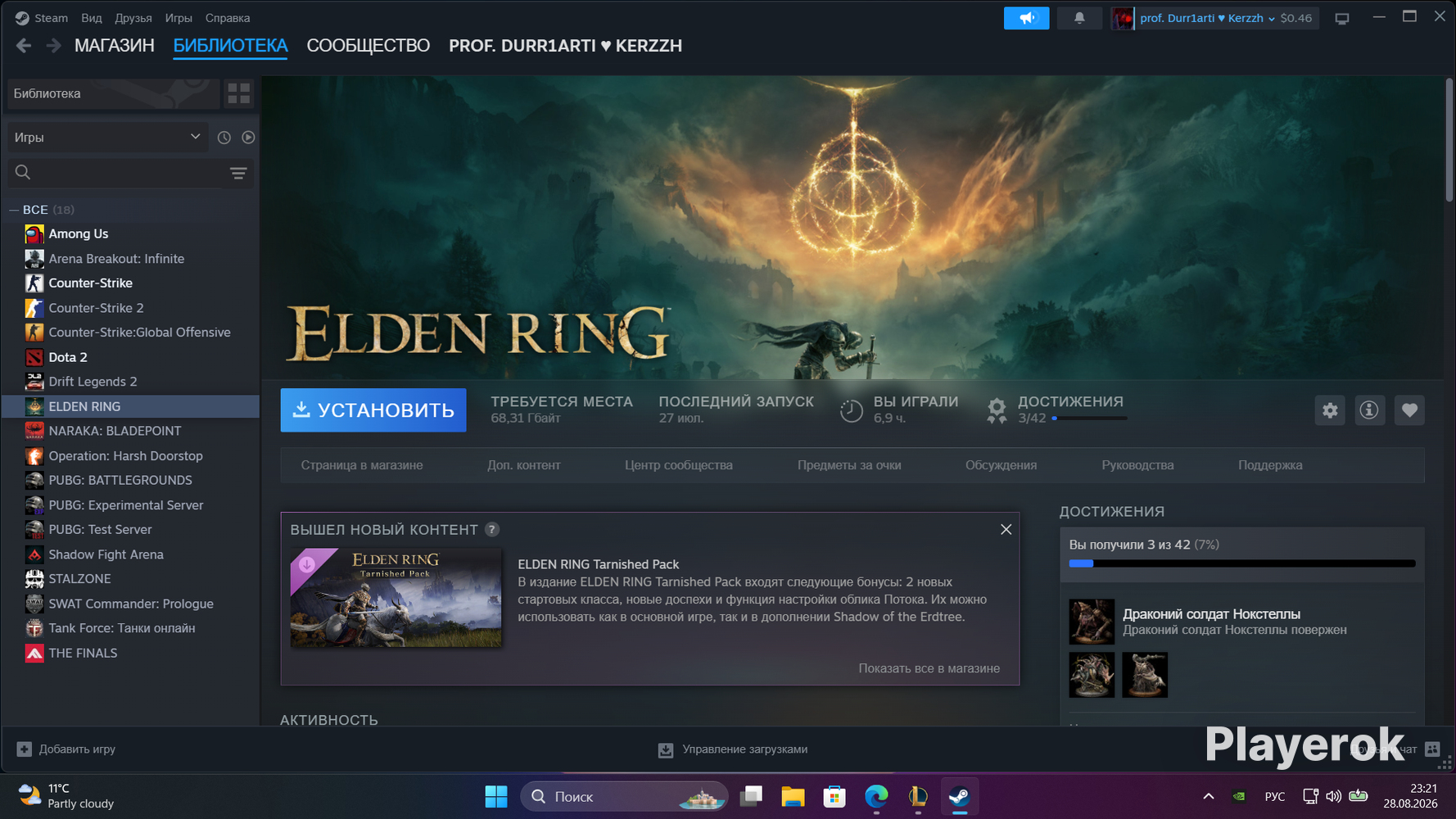This screenshot has height=819, width=1456.
Task: Click the Big Picture mode monitor icon
Action: tap(1341, 18)
